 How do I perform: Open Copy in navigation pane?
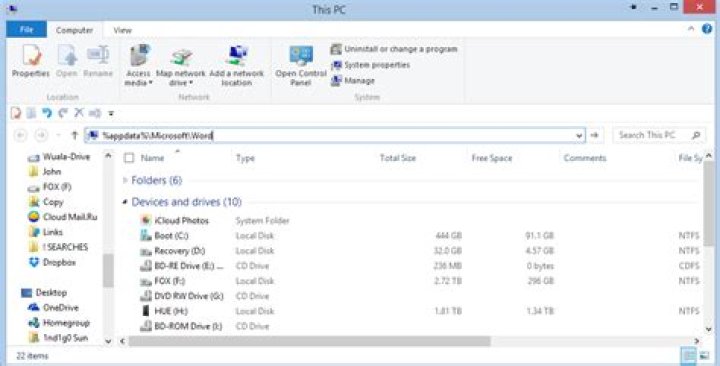pos(46,202)
